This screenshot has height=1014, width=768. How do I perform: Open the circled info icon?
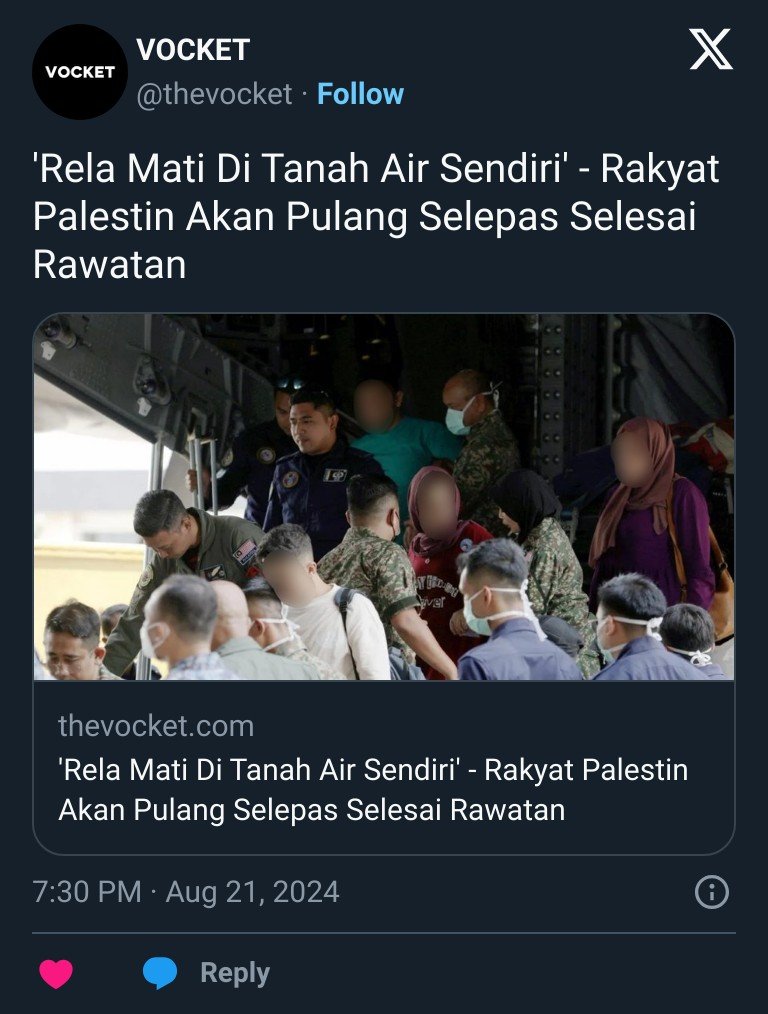point(712,892)
